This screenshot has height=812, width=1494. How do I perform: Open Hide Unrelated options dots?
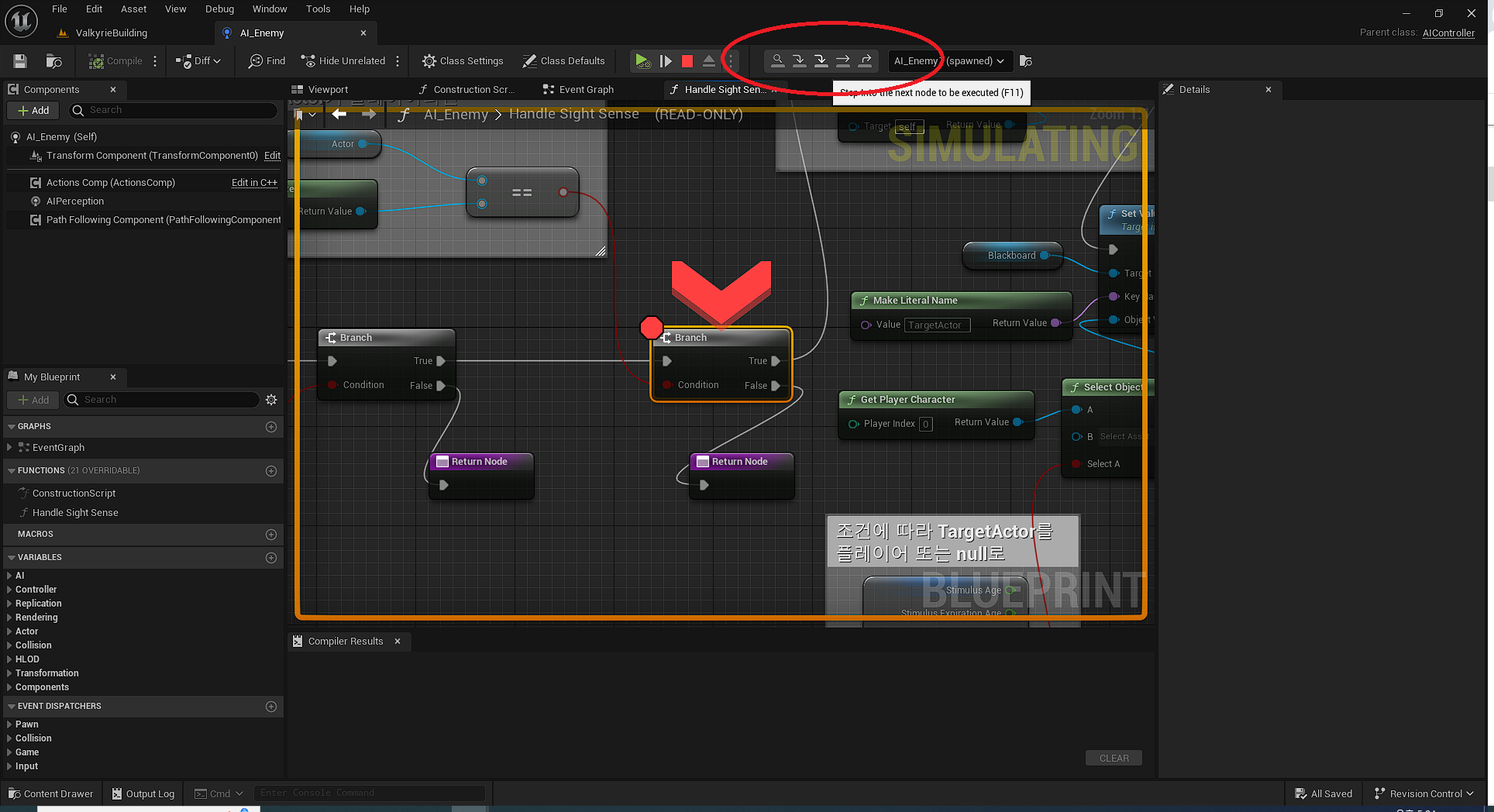click(x=398, y=61)
